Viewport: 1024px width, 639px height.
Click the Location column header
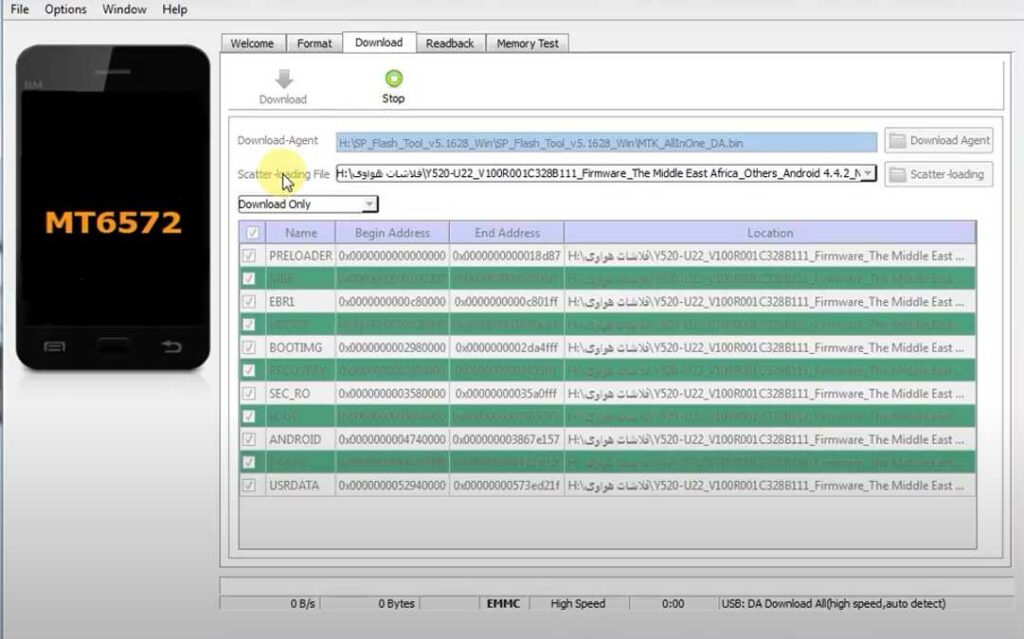point(770,233)
